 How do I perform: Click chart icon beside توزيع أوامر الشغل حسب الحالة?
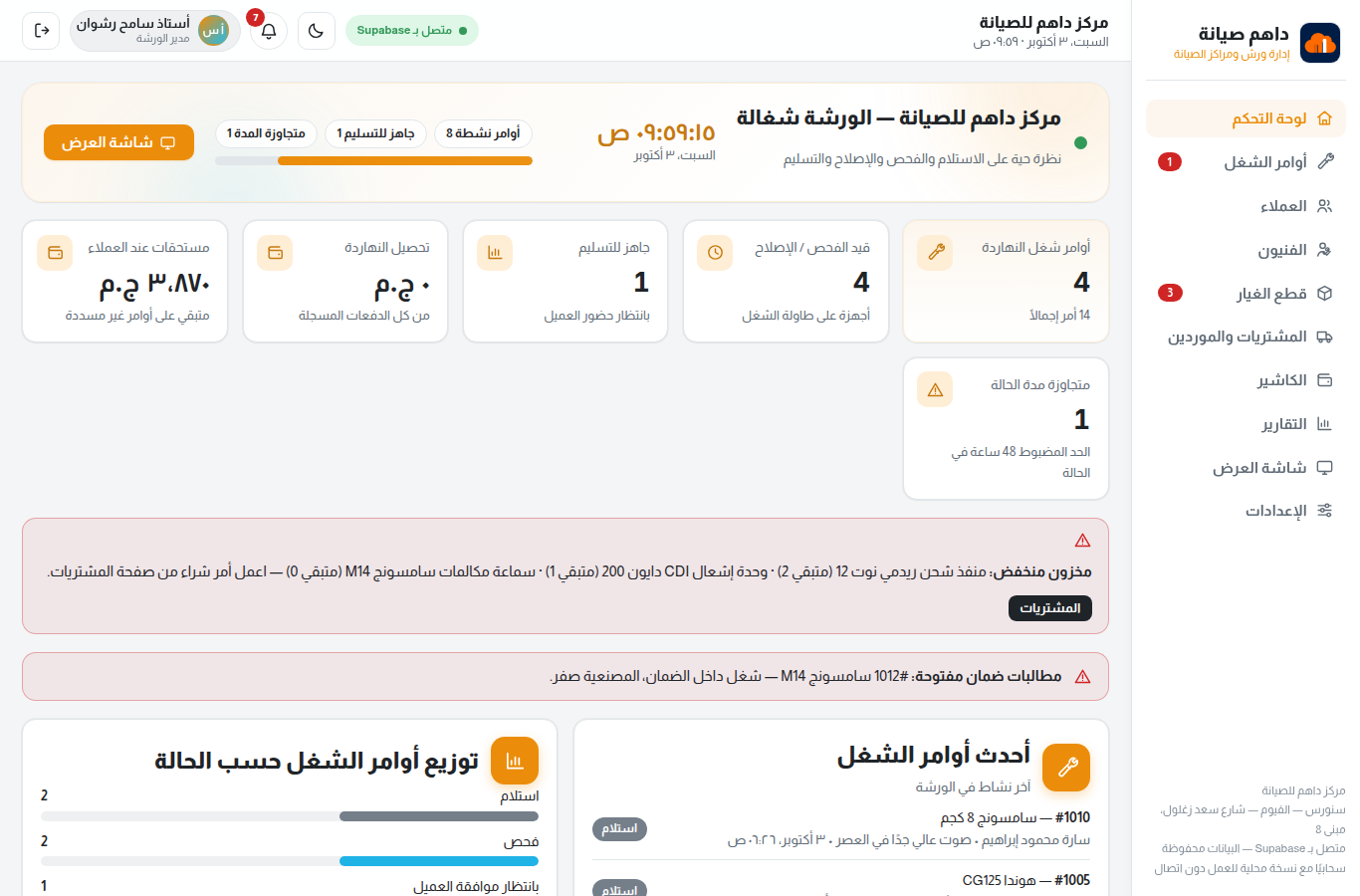click(x=515, y=762)
